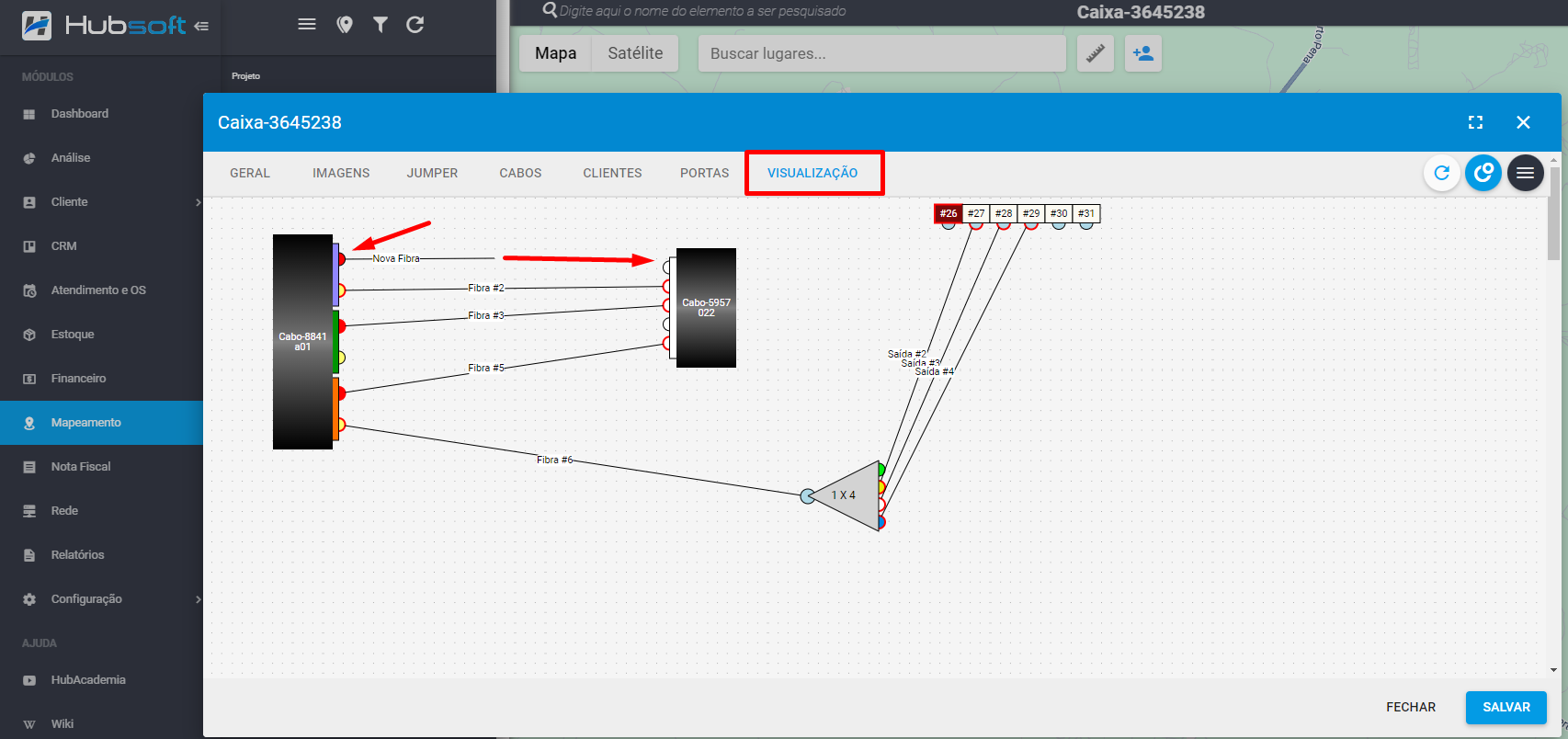Click the location pin icon in toolbar

(345, 25)
